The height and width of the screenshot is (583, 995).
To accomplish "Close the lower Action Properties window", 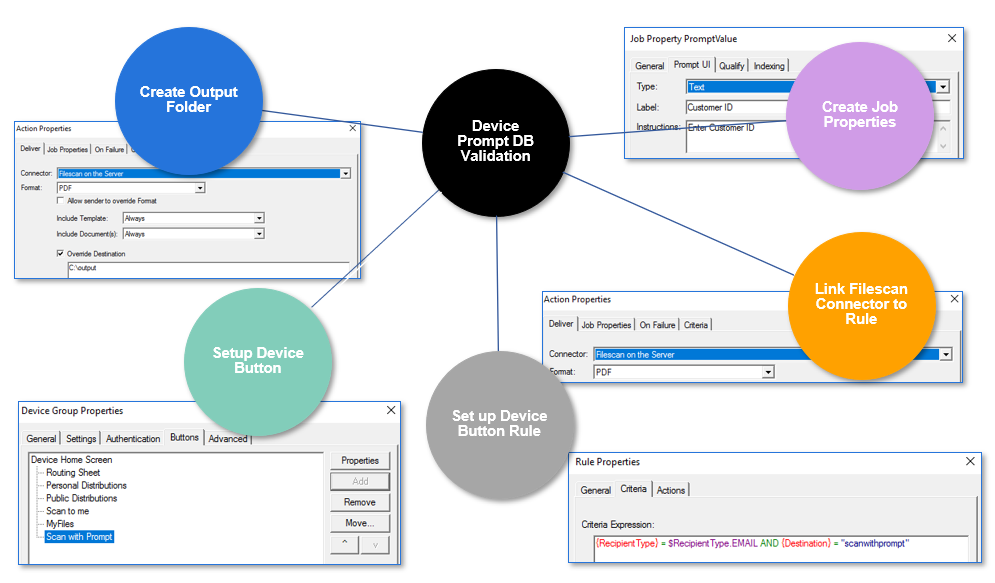I will tap(954, 299).
